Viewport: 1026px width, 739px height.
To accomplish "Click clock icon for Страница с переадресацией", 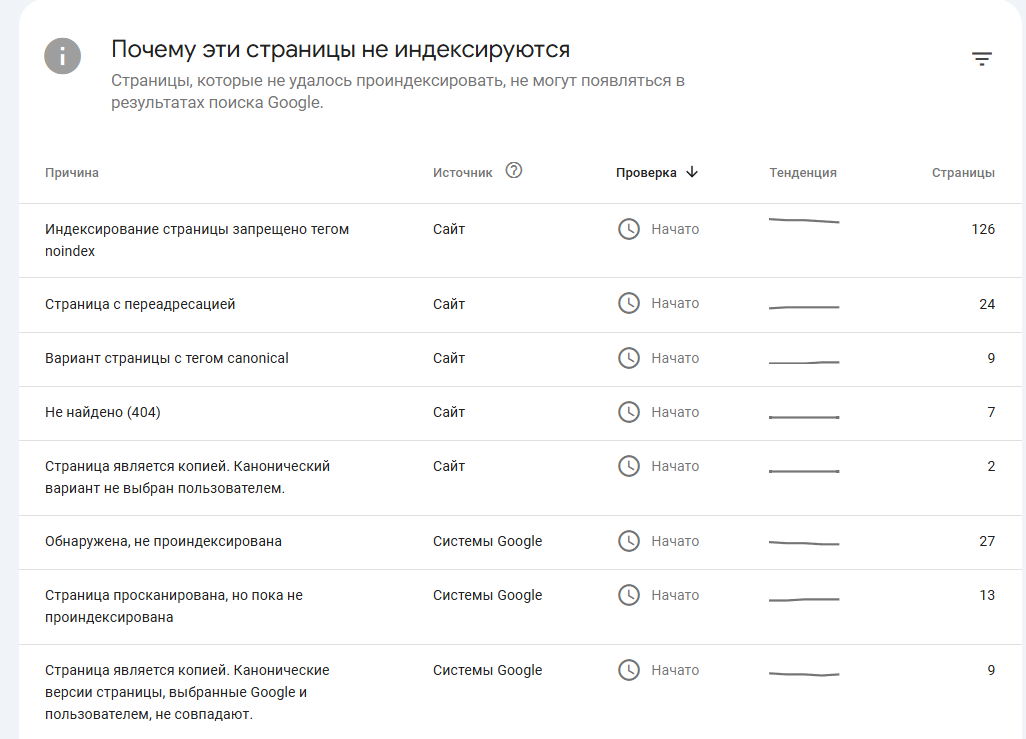I will coord(629,303).
